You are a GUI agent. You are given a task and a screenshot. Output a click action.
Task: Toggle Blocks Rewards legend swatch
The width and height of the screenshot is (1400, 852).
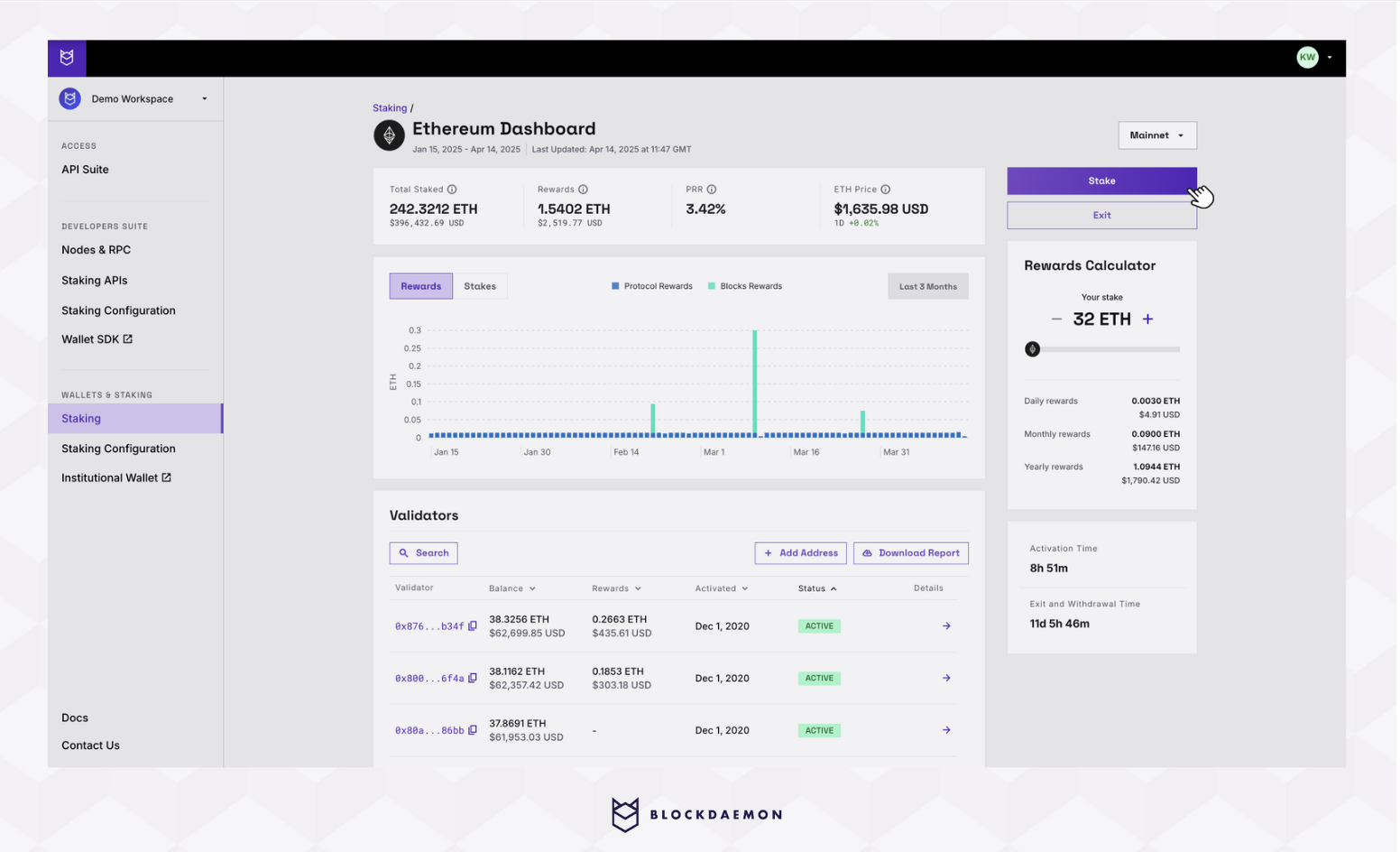point(712,286)
